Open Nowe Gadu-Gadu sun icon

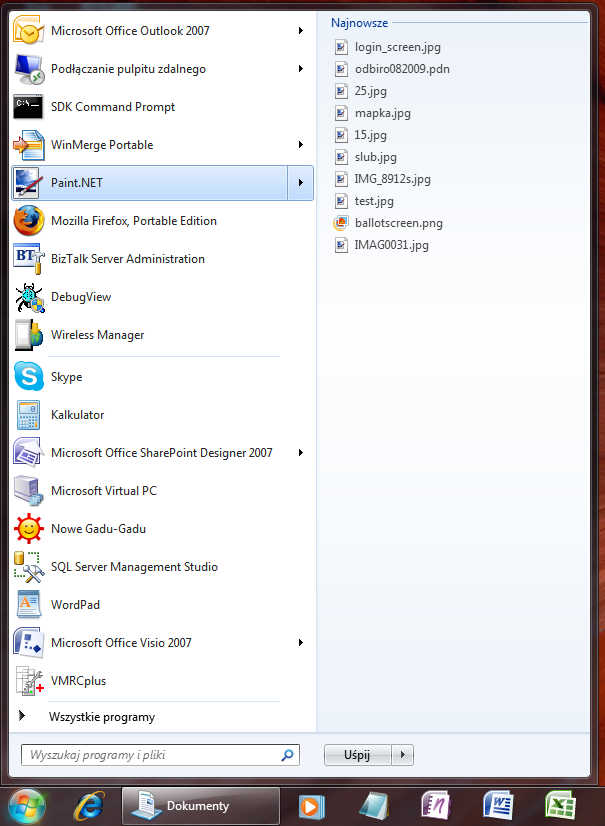click(28, 528)
